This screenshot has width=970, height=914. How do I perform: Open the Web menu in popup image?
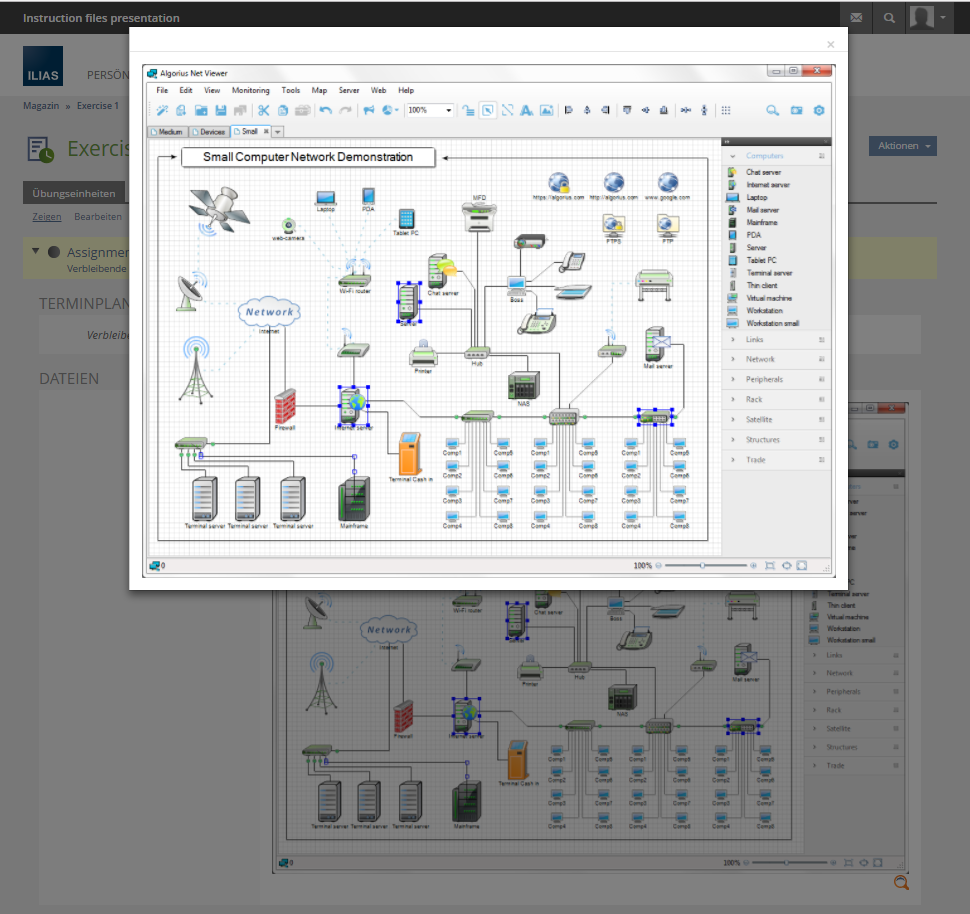pos(379,90)
